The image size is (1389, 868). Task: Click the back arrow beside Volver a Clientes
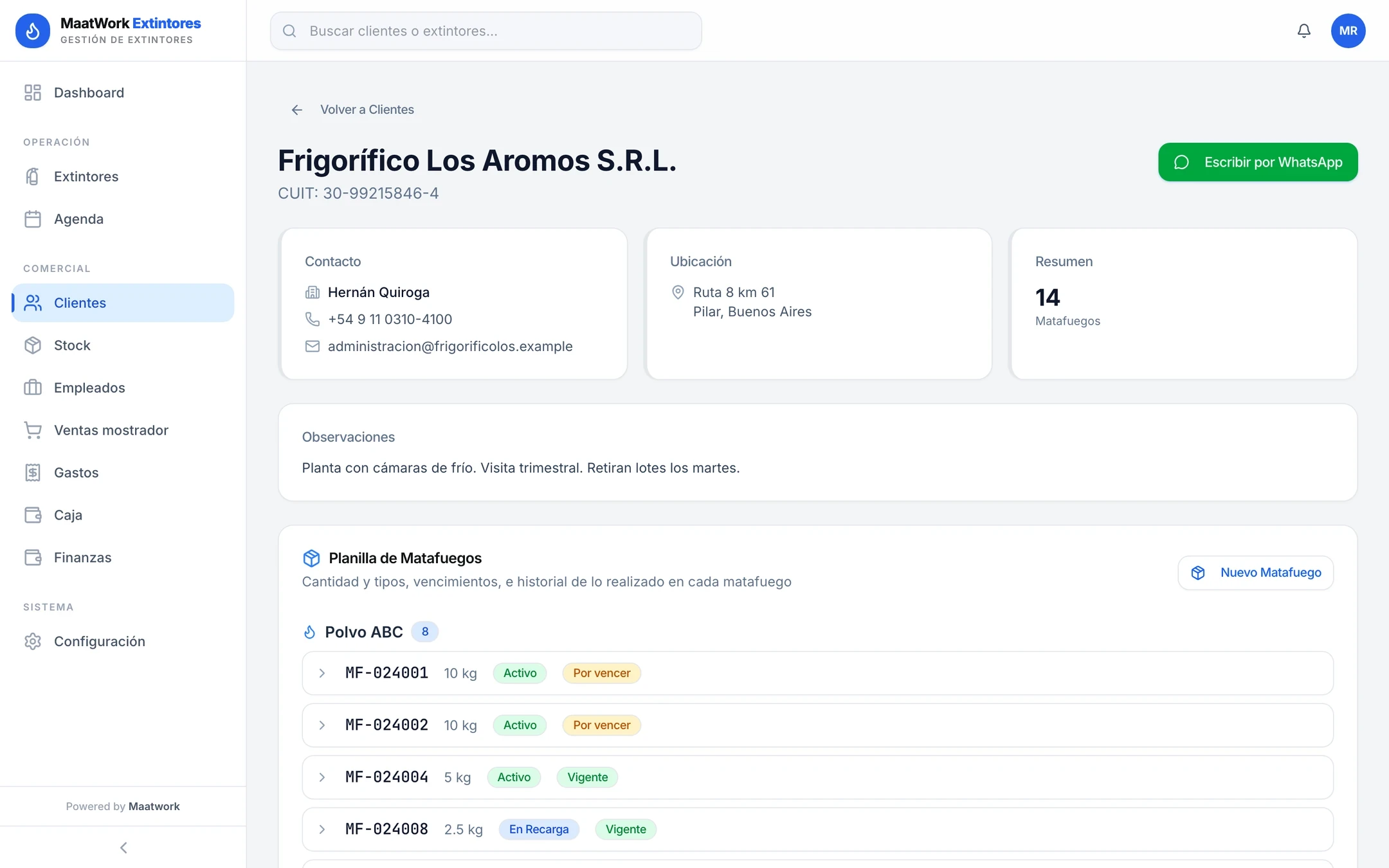coord(296,110)
